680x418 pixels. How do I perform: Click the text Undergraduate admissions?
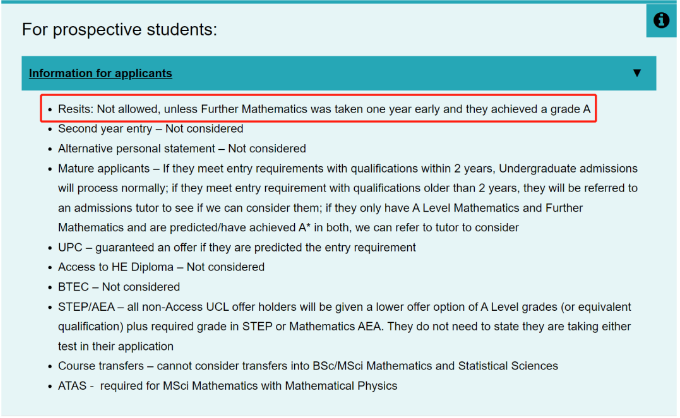click(568, 168)
